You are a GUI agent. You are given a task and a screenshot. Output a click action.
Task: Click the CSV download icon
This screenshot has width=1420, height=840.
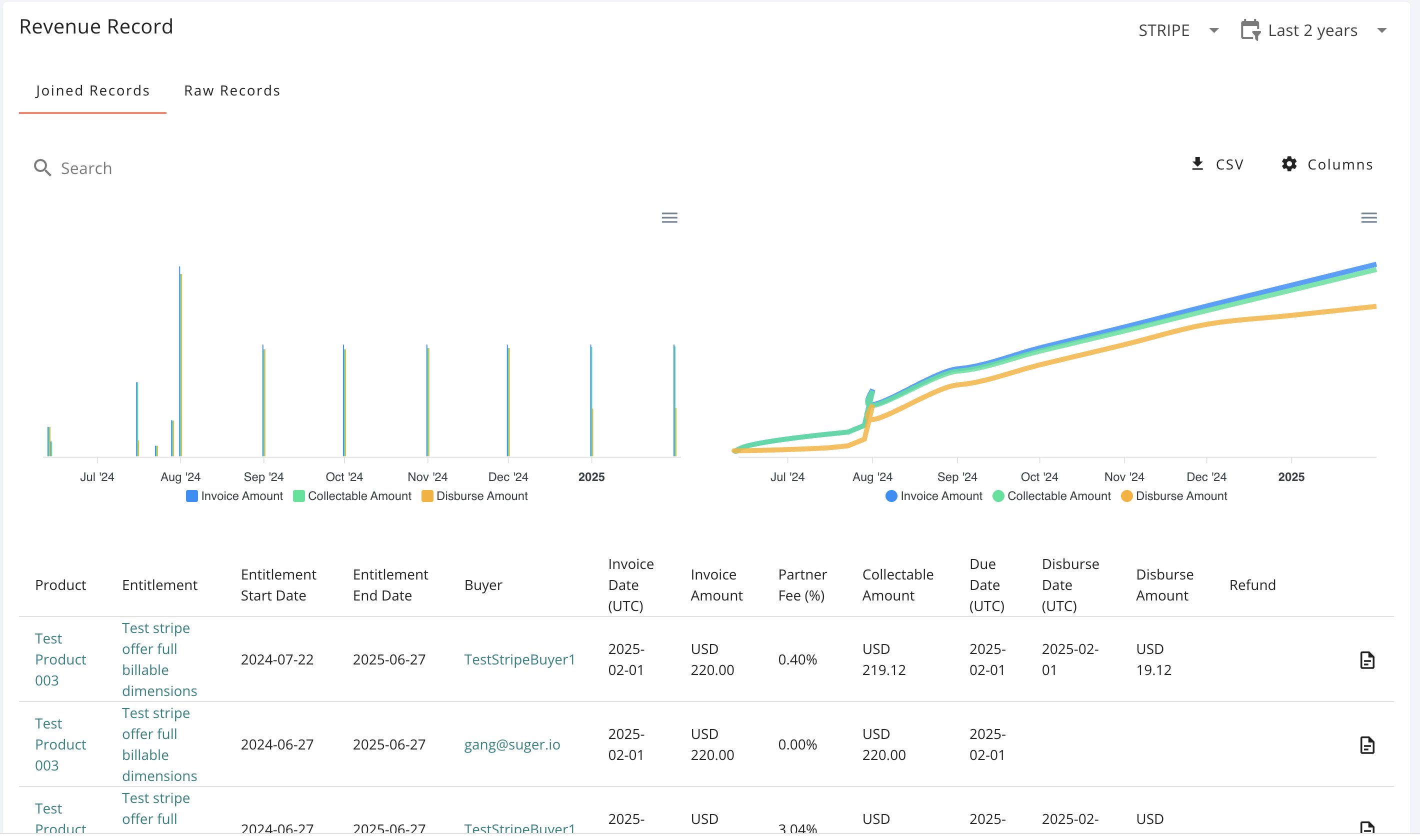click(1197, 164)
